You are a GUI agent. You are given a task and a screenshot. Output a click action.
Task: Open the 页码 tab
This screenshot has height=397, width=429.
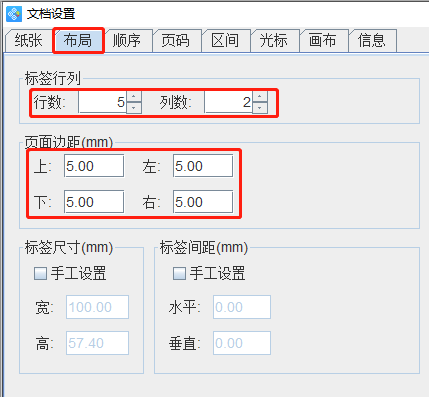[176, 41]
